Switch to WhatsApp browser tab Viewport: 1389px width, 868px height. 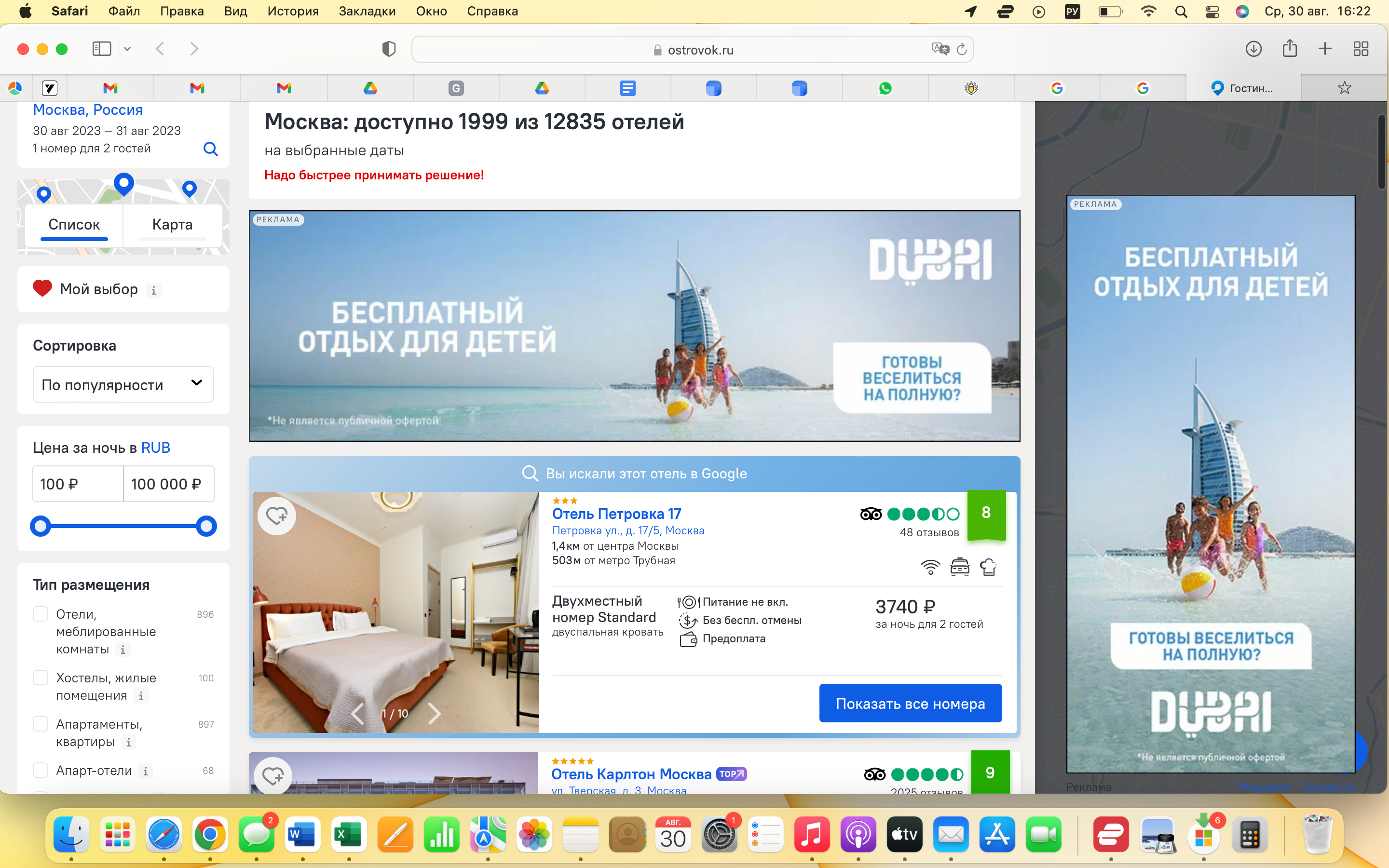885,88
